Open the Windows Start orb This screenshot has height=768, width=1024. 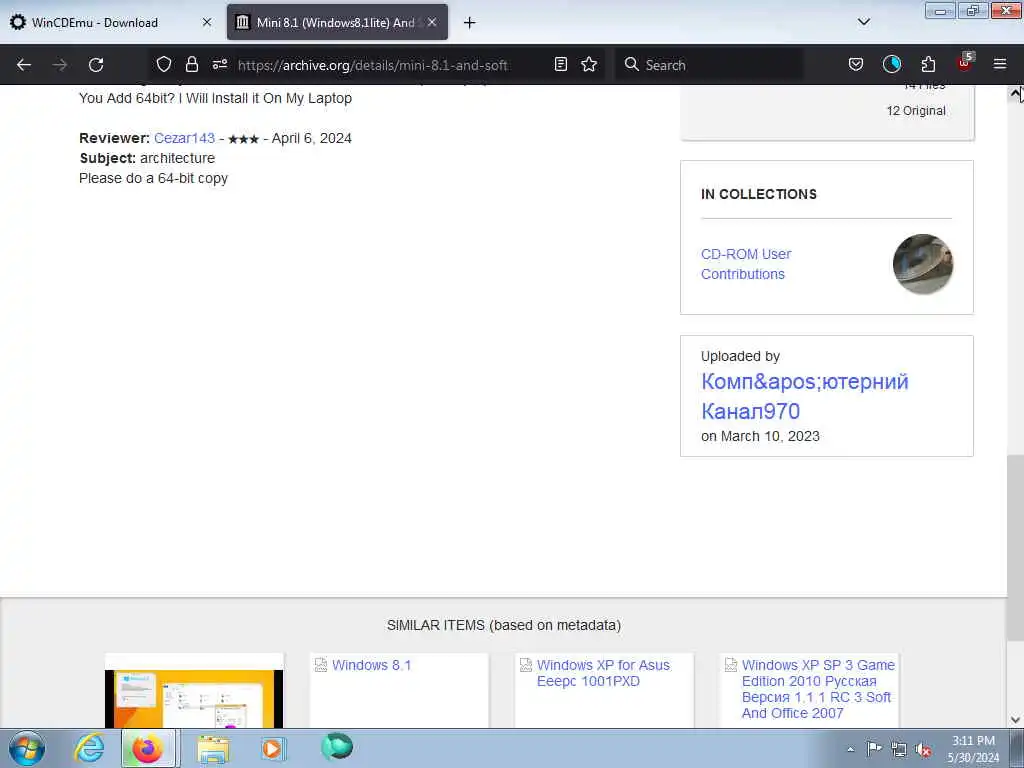click(27, 748)
